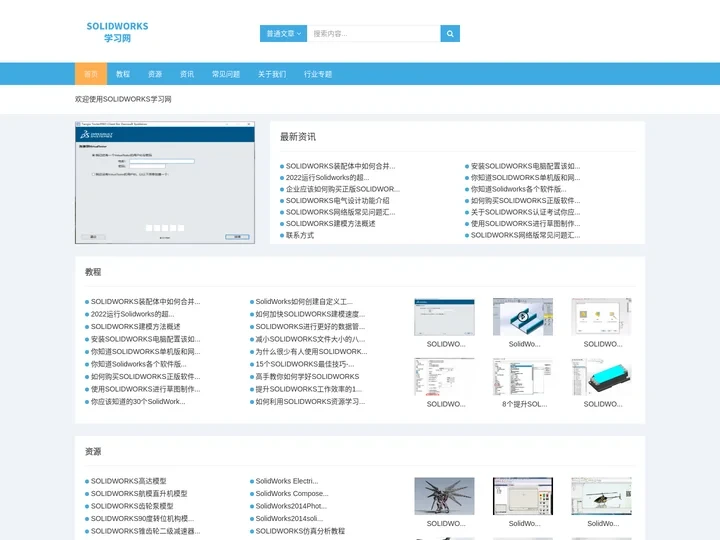Open tutorial link 你应该知道的30个SolidWork...
This screenshot has width=720, height=540.
tap(138, 402)
